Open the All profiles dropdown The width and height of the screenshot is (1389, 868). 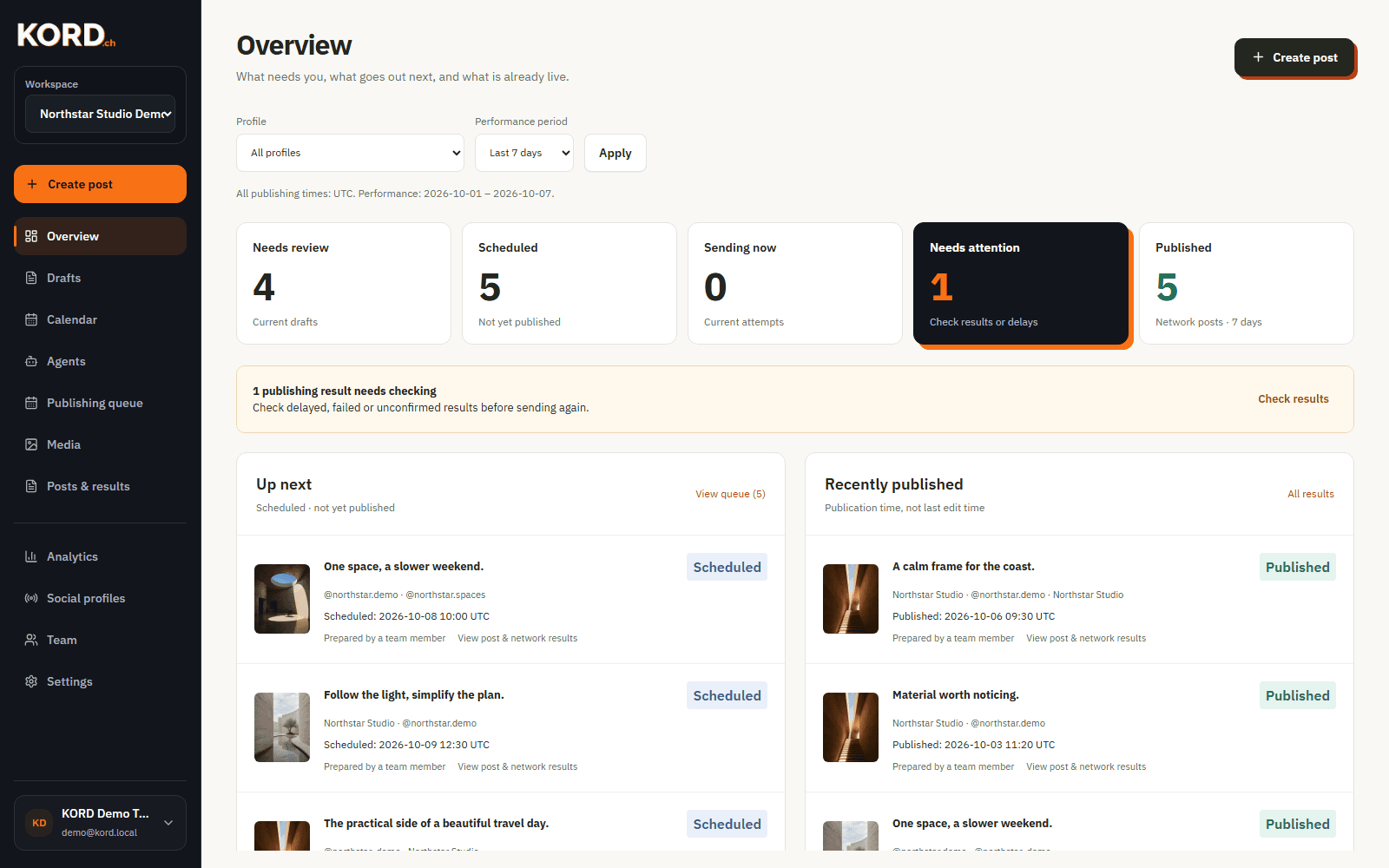tap(350, 153)
